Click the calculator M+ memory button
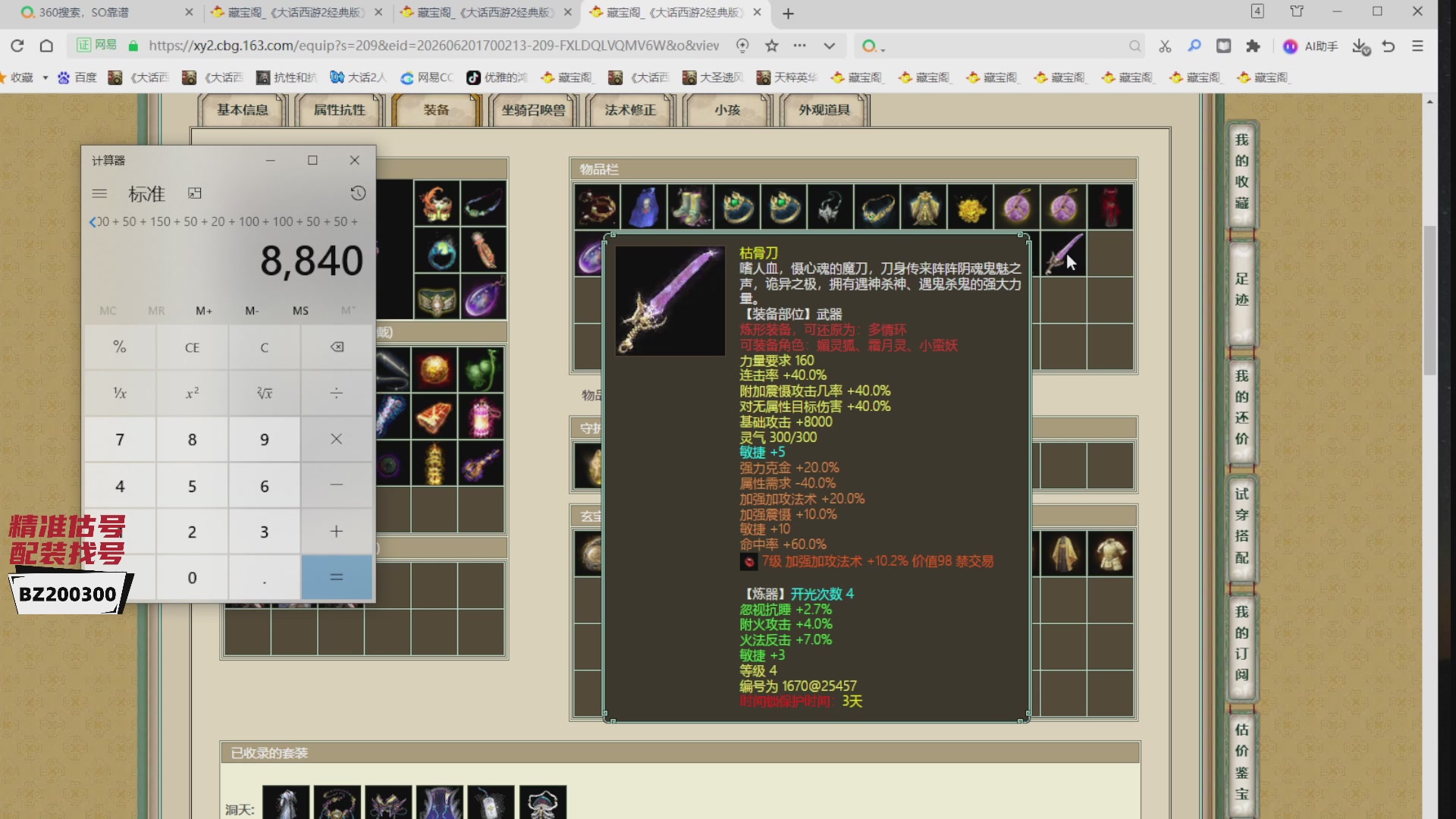The image size is (1456, 819). click(x=204, y=311)
